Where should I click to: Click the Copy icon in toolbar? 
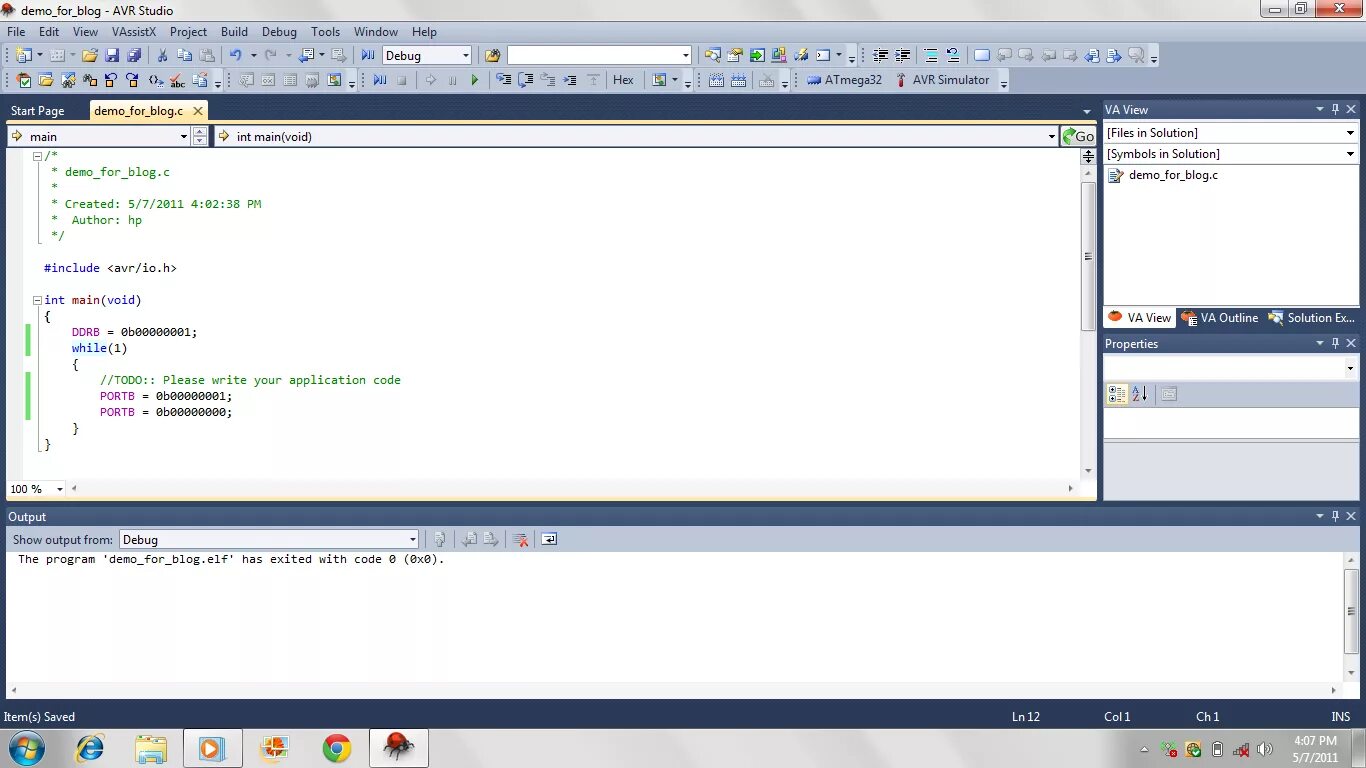click(x=184, y=55)
